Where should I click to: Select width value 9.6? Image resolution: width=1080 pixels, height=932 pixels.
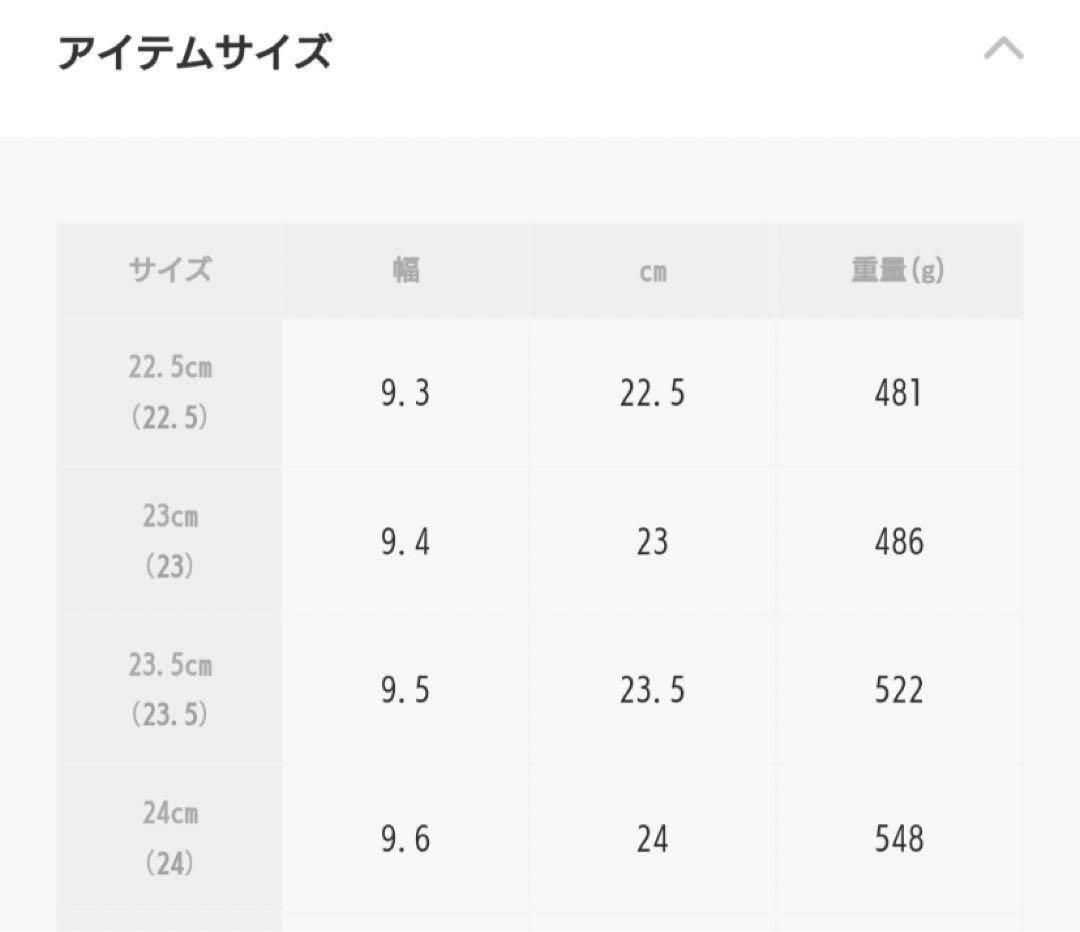406,839
